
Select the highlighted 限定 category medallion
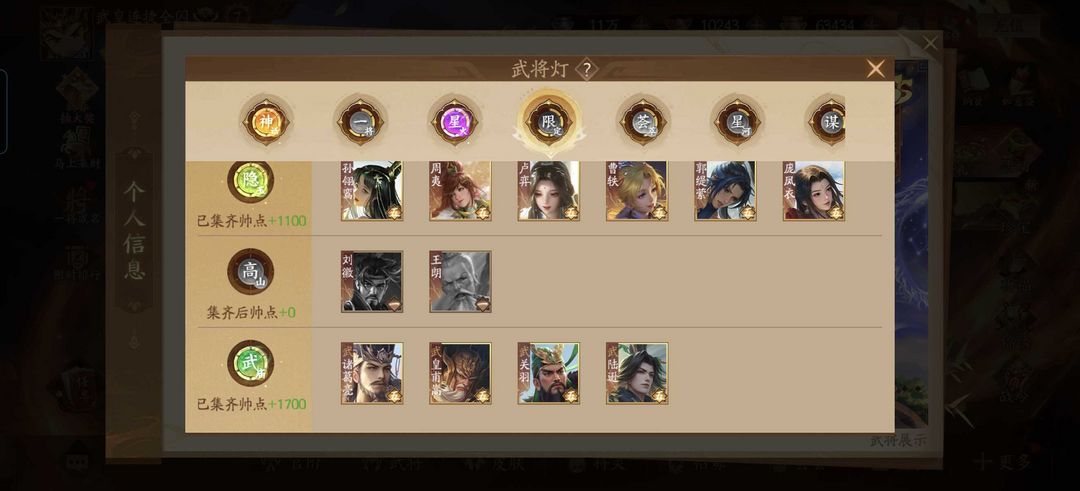click(x=549, y=122)
